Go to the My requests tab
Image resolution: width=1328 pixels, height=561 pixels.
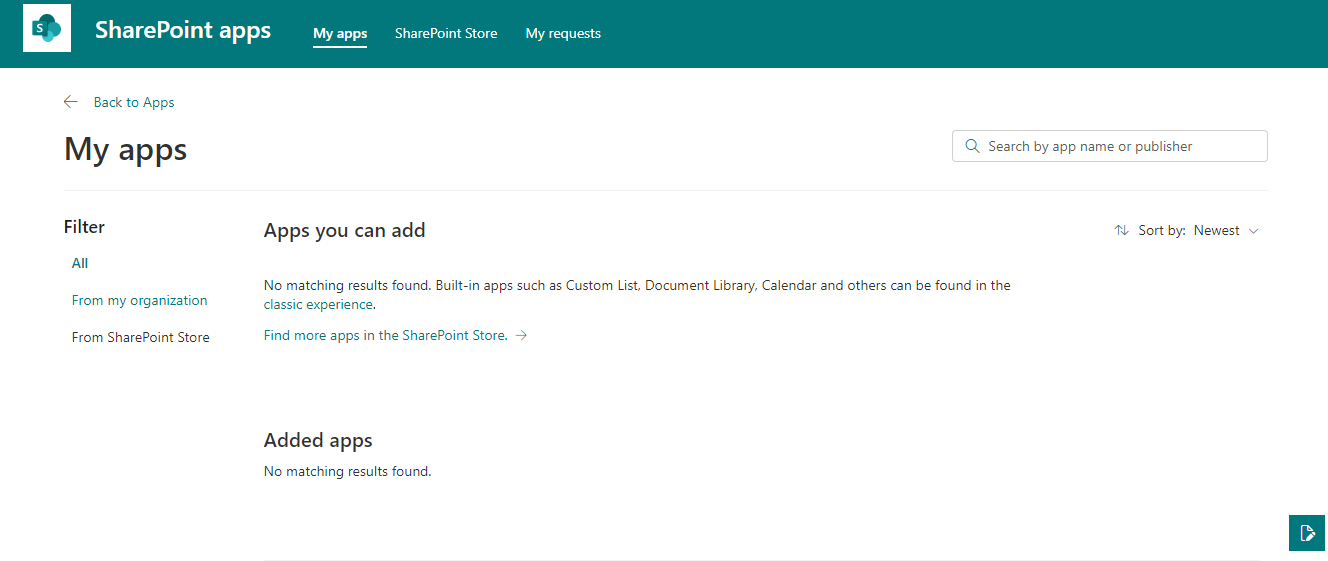(563, 33)
